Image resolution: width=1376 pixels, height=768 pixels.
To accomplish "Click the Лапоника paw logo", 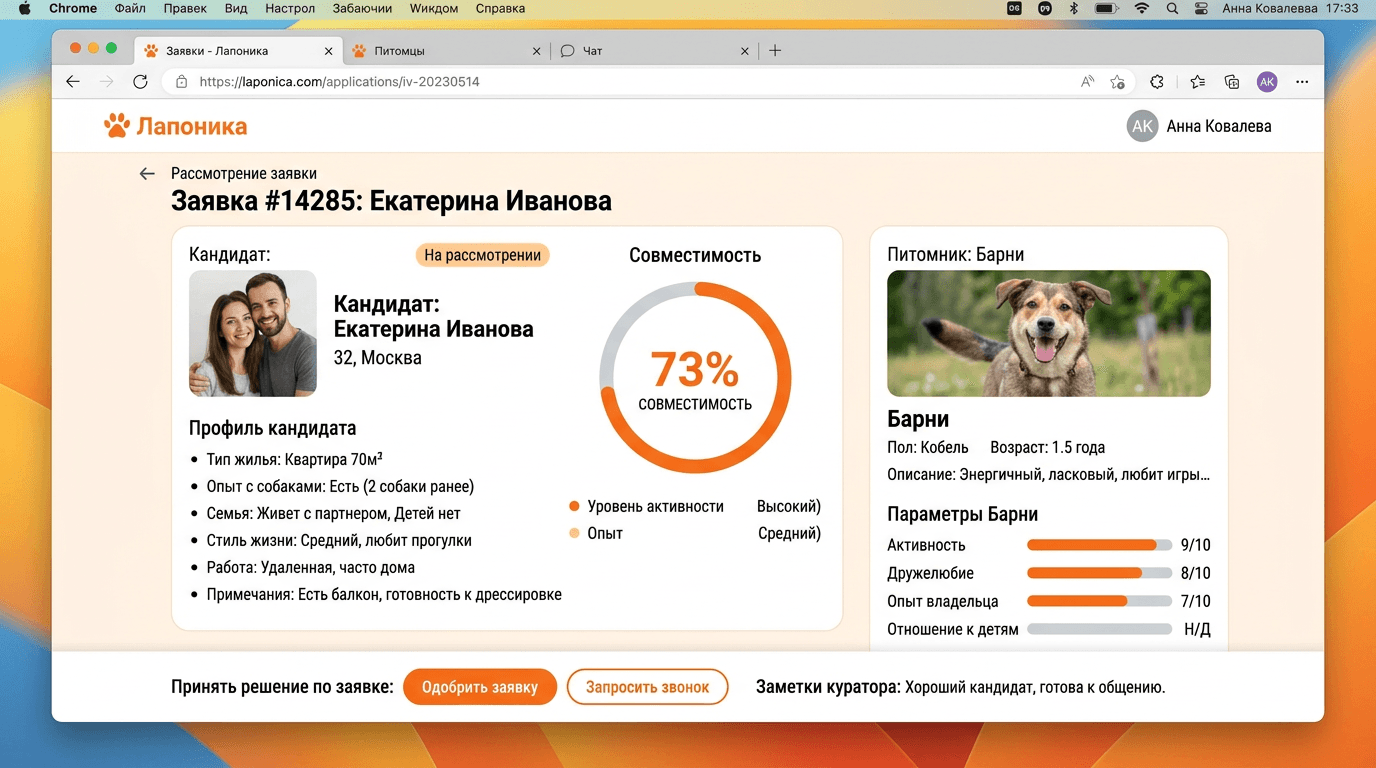I will tap(175, 126).
